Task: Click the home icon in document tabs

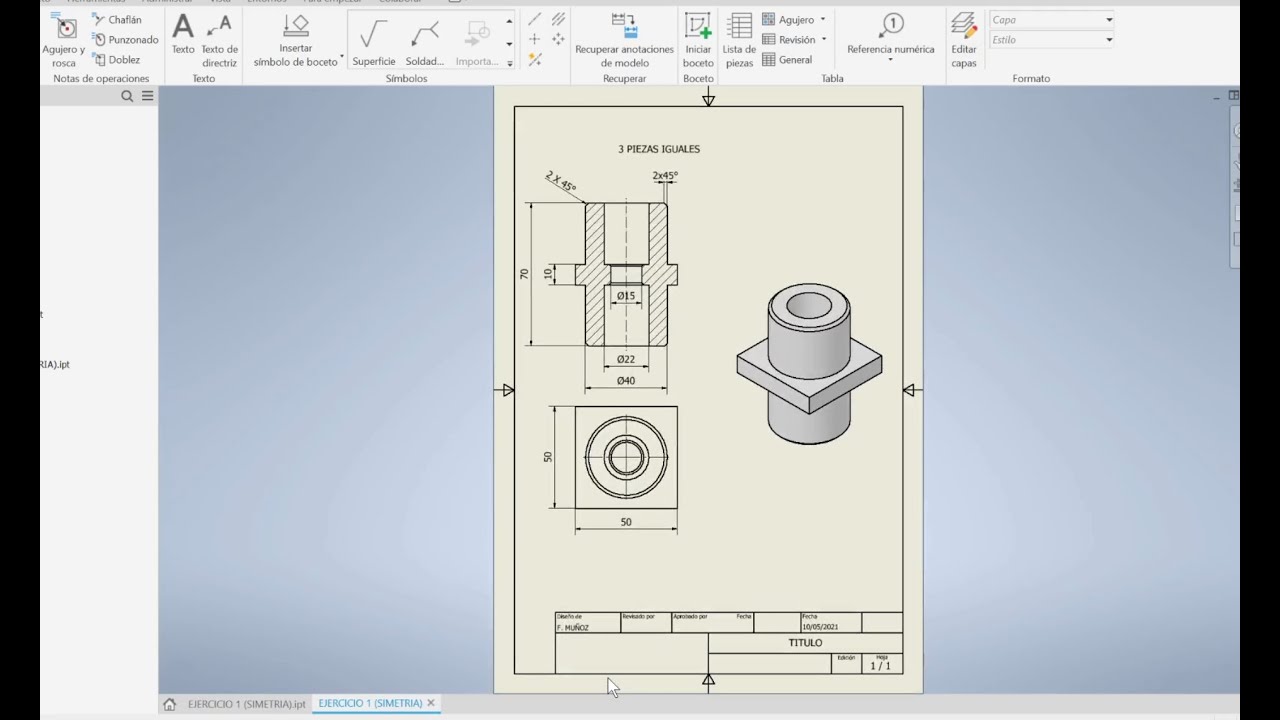Action: 170,704
